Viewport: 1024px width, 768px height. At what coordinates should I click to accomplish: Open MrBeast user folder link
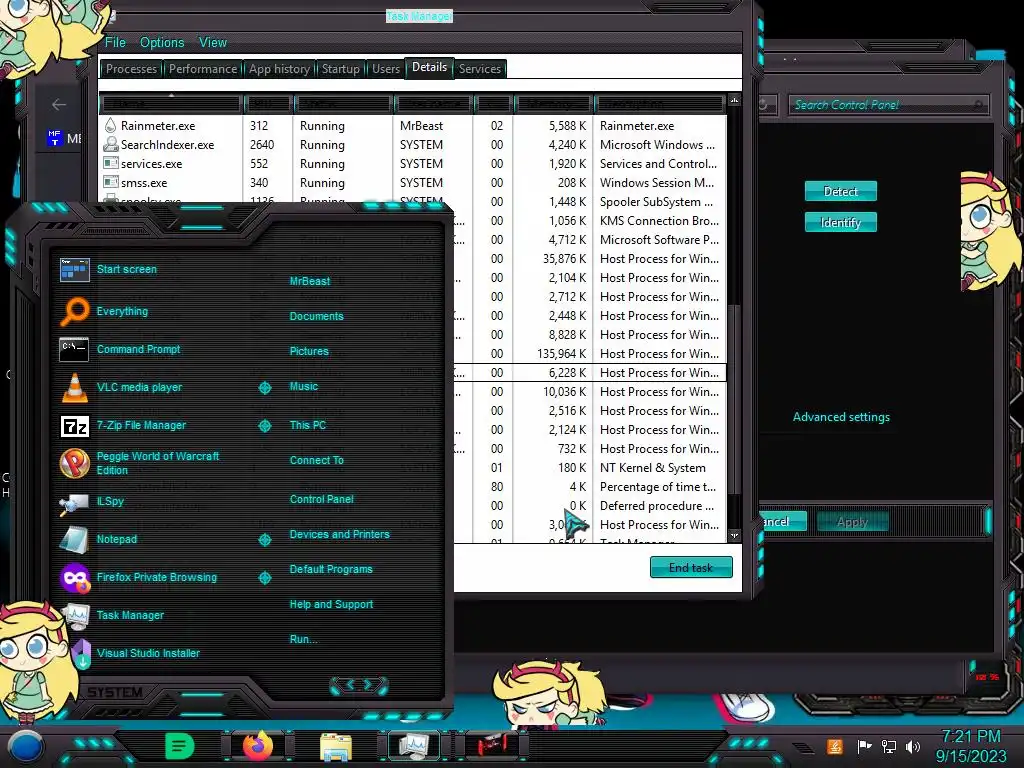(x=310, y=281)
